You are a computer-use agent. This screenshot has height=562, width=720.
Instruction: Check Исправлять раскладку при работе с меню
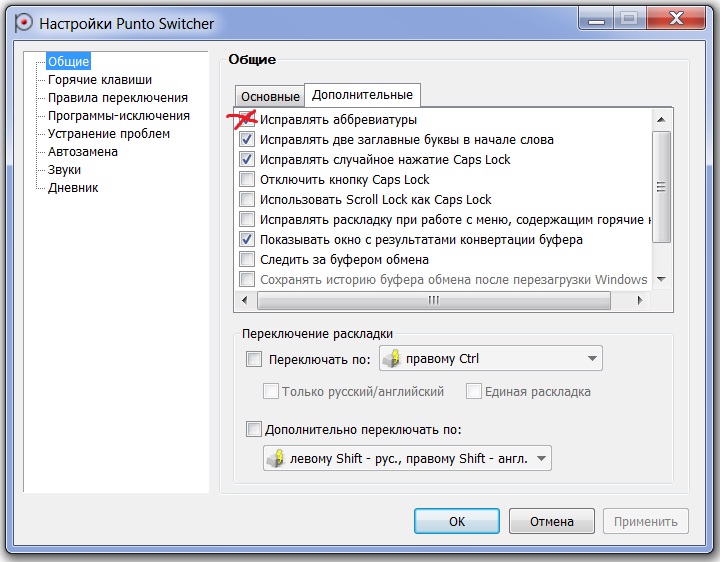pos(247,219)
